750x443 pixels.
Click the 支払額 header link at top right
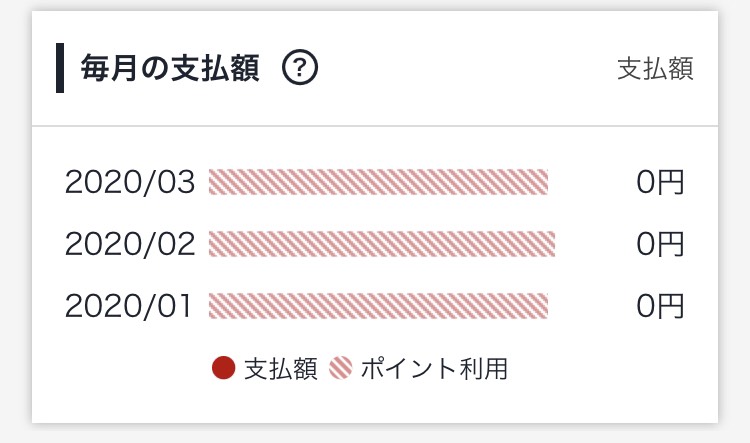coord(655,68)
